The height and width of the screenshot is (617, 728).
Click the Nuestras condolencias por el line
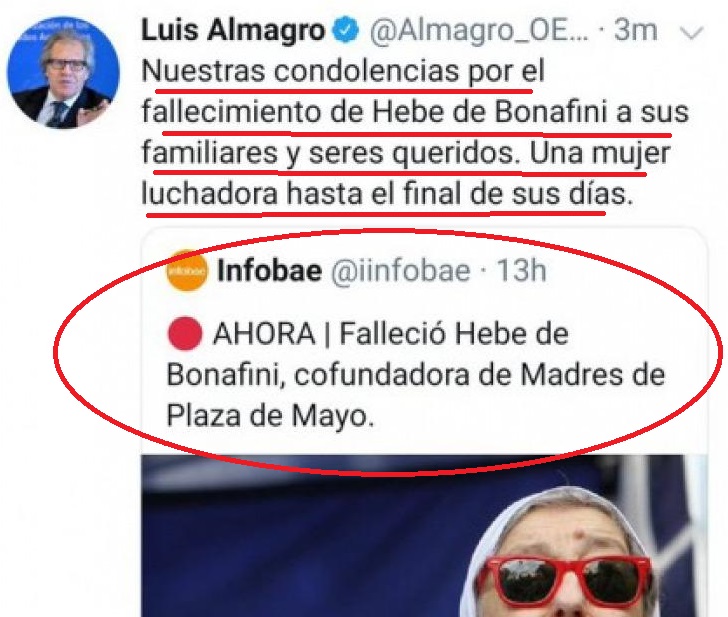(x=343, y=72)
